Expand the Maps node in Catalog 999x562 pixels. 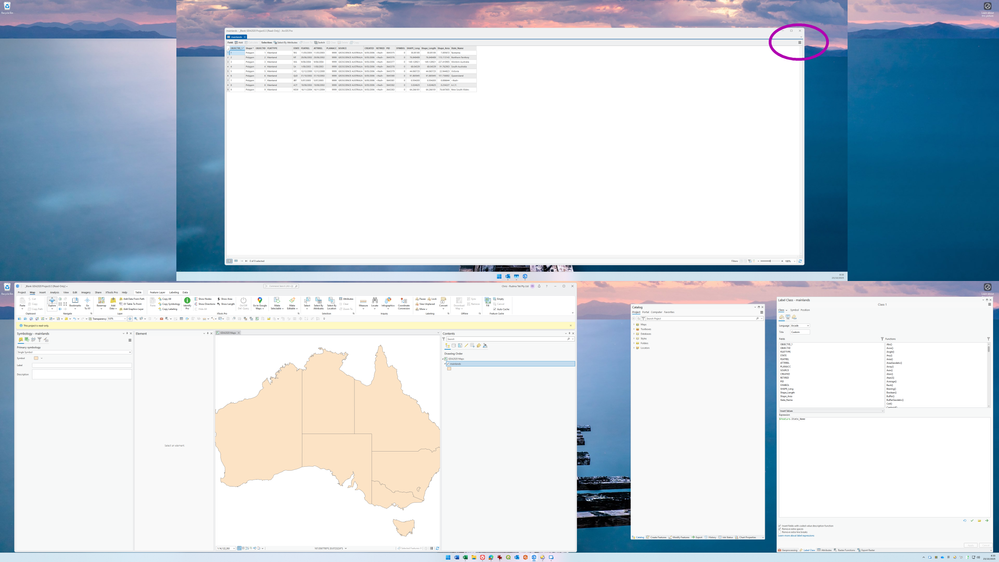(634, 324)
